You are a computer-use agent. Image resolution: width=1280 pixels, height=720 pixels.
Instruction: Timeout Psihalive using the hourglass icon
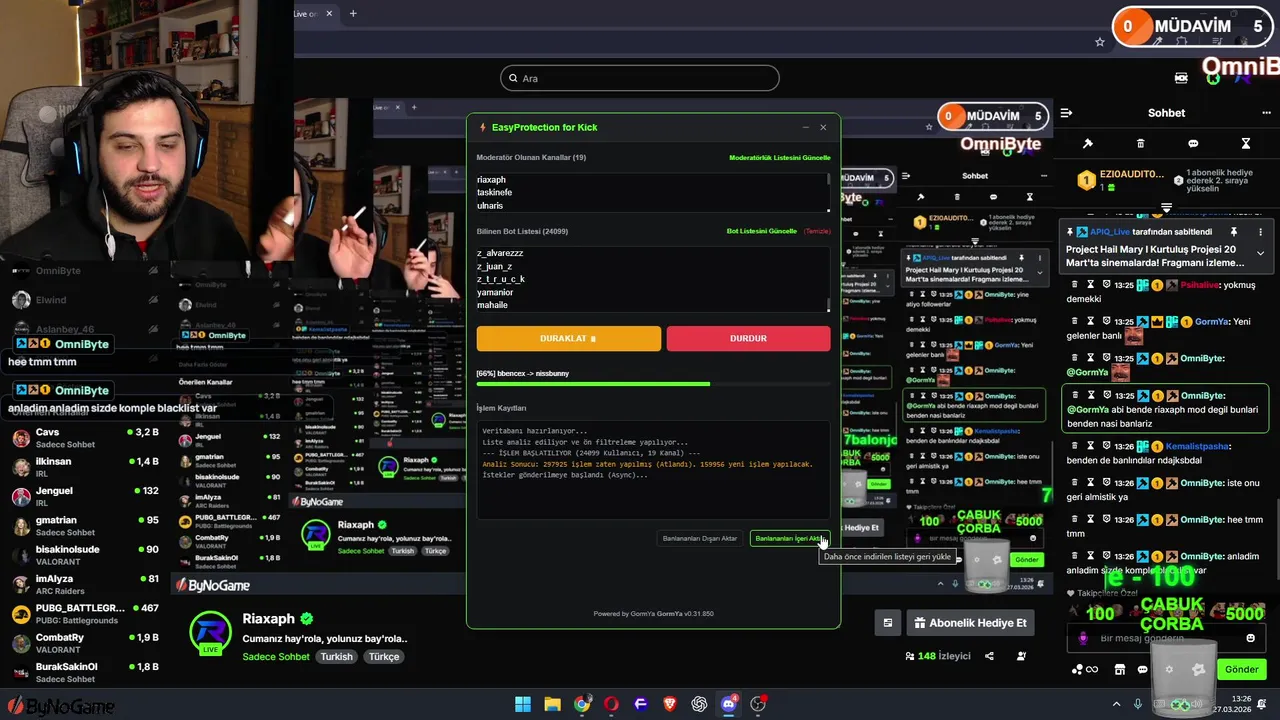click(1091, 284)
